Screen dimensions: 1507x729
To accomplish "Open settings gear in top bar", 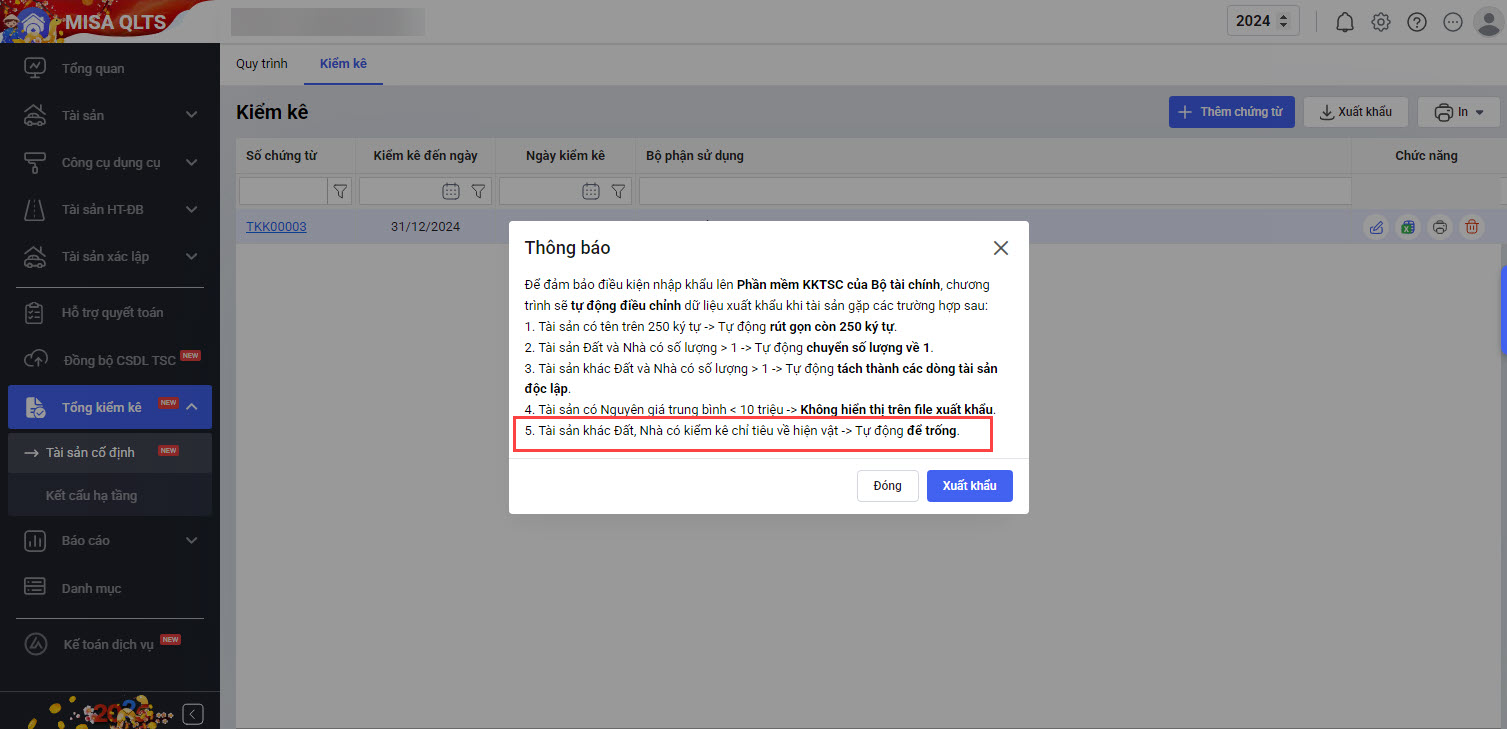I will tap(1381, 22).
